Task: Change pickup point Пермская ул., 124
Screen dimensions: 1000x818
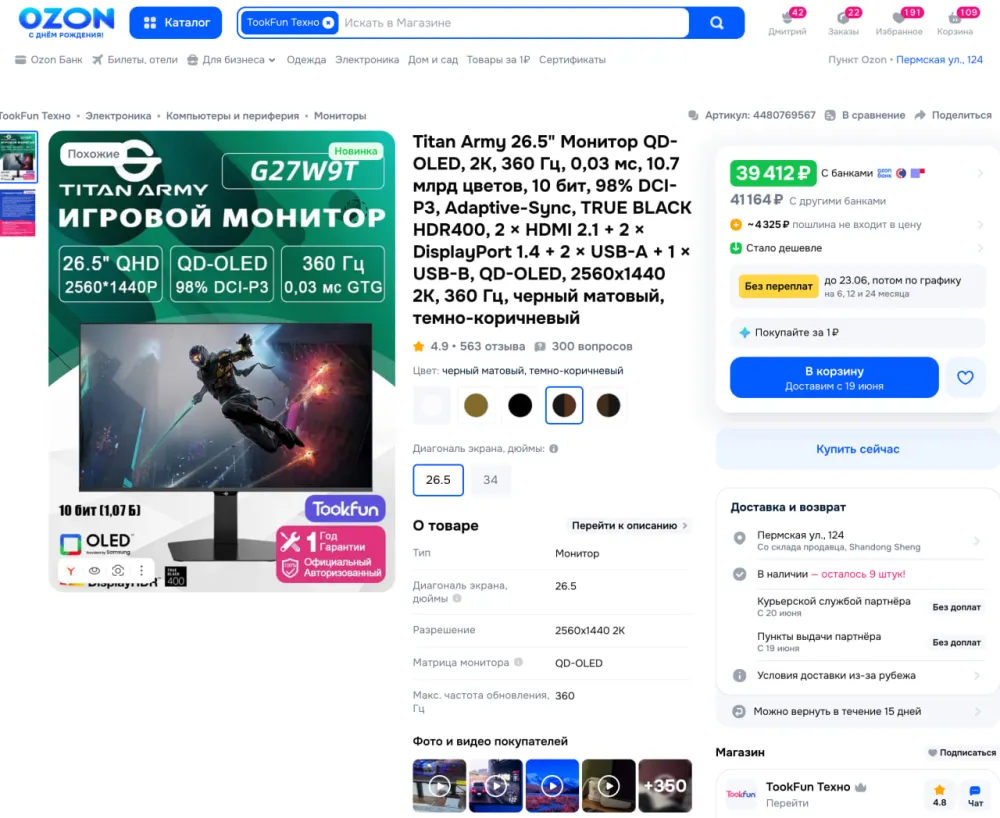Action: (939, 59)
